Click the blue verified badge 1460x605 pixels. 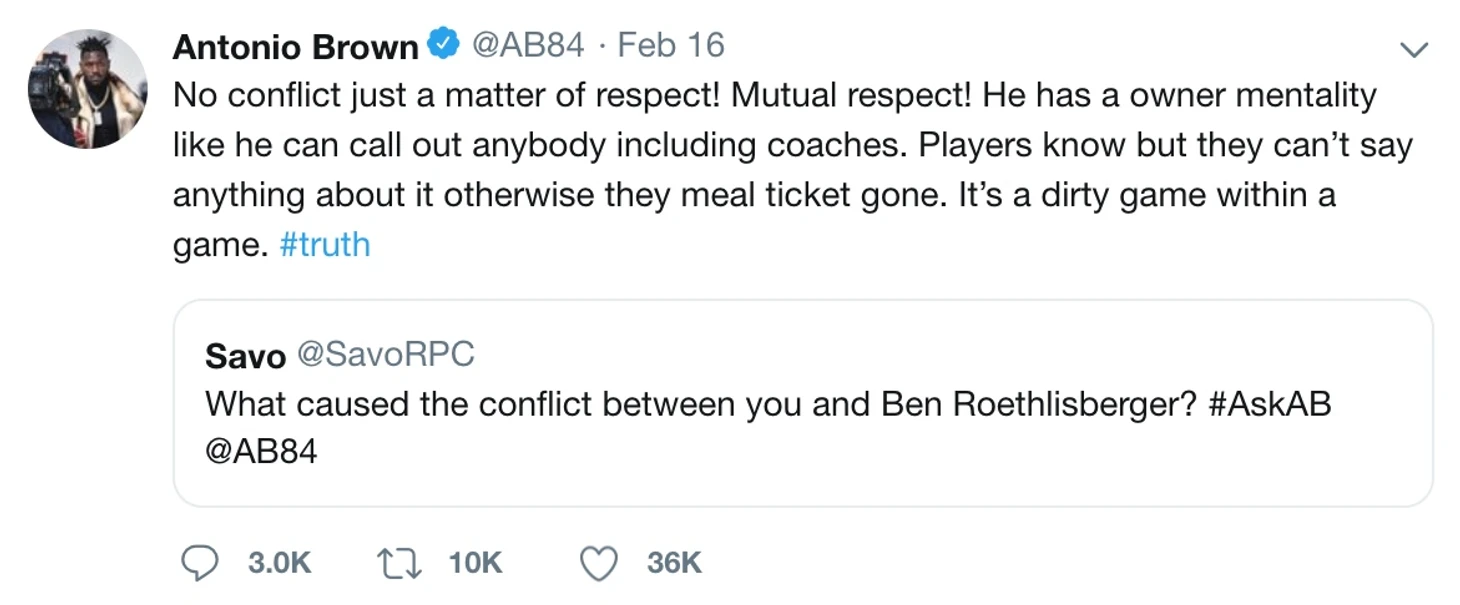click(x=443, y=45)
